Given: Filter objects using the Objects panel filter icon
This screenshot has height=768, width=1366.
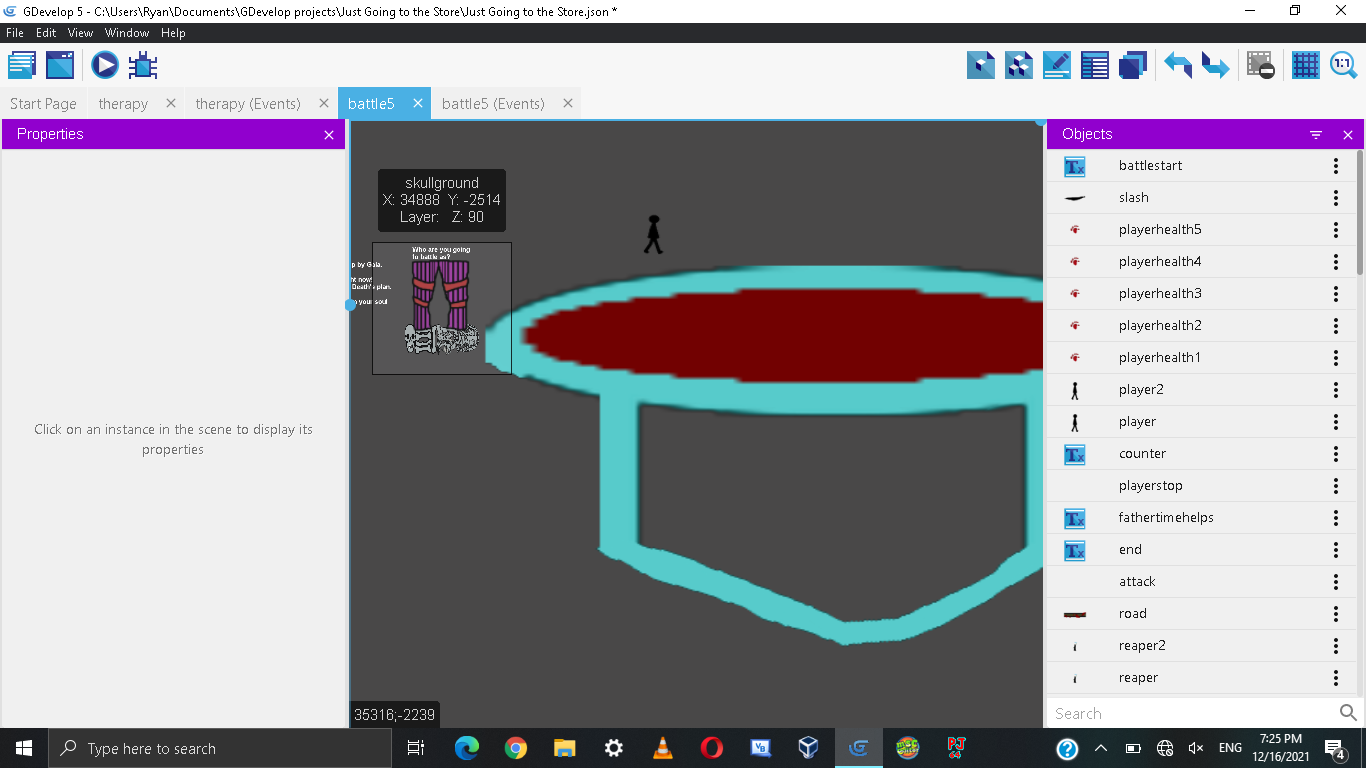Looking at the screenshot, I should click(1316, 135).
